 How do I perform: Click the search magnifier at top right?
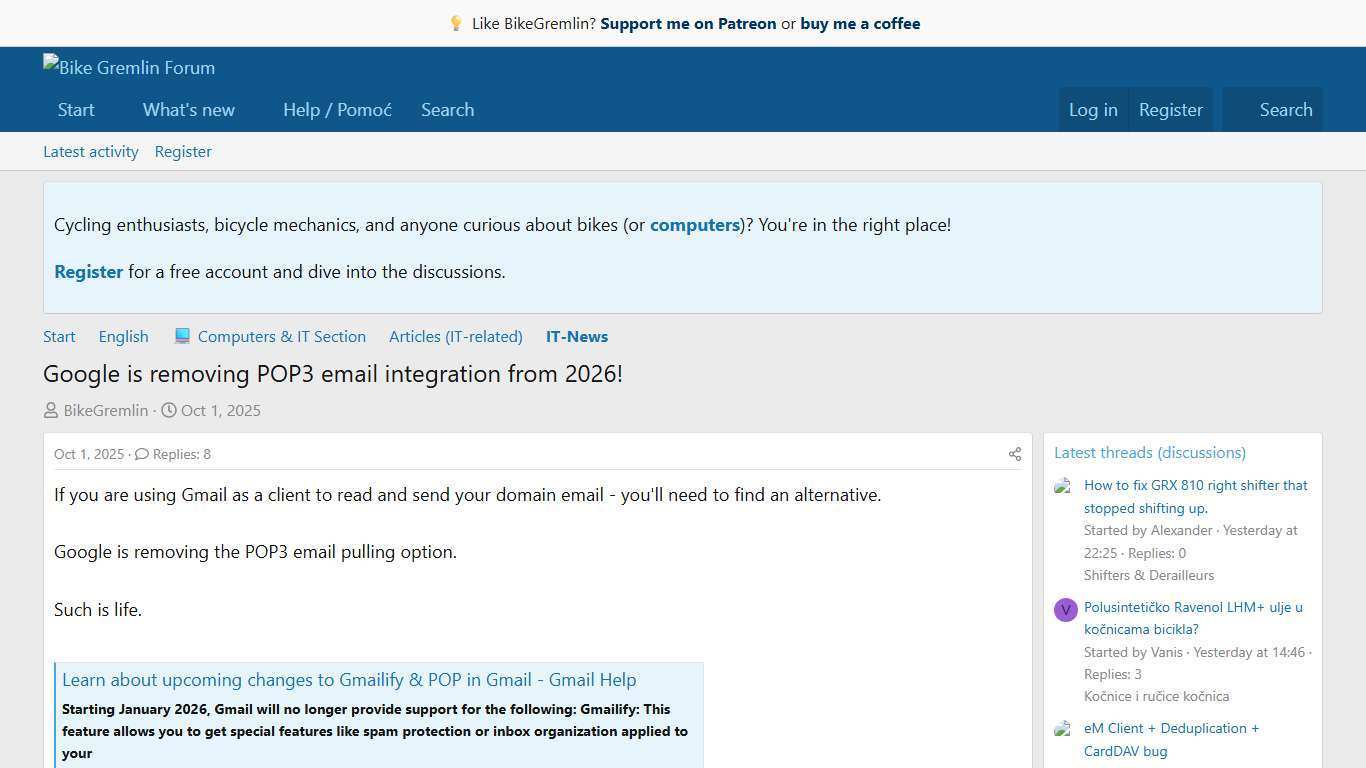pos(1286,110)
